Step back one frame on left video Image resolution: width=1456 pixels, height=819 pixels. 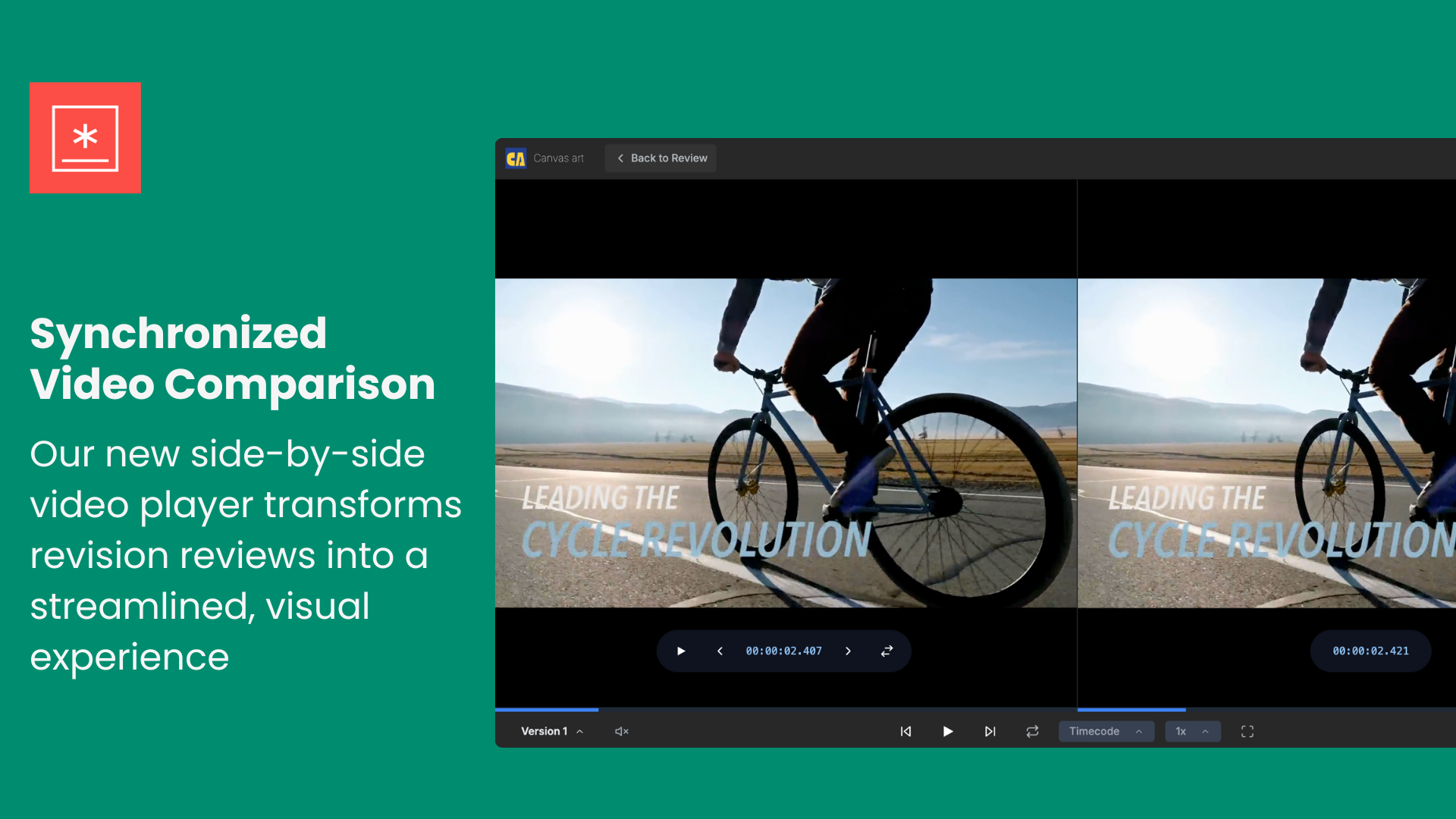click(720, 651)
